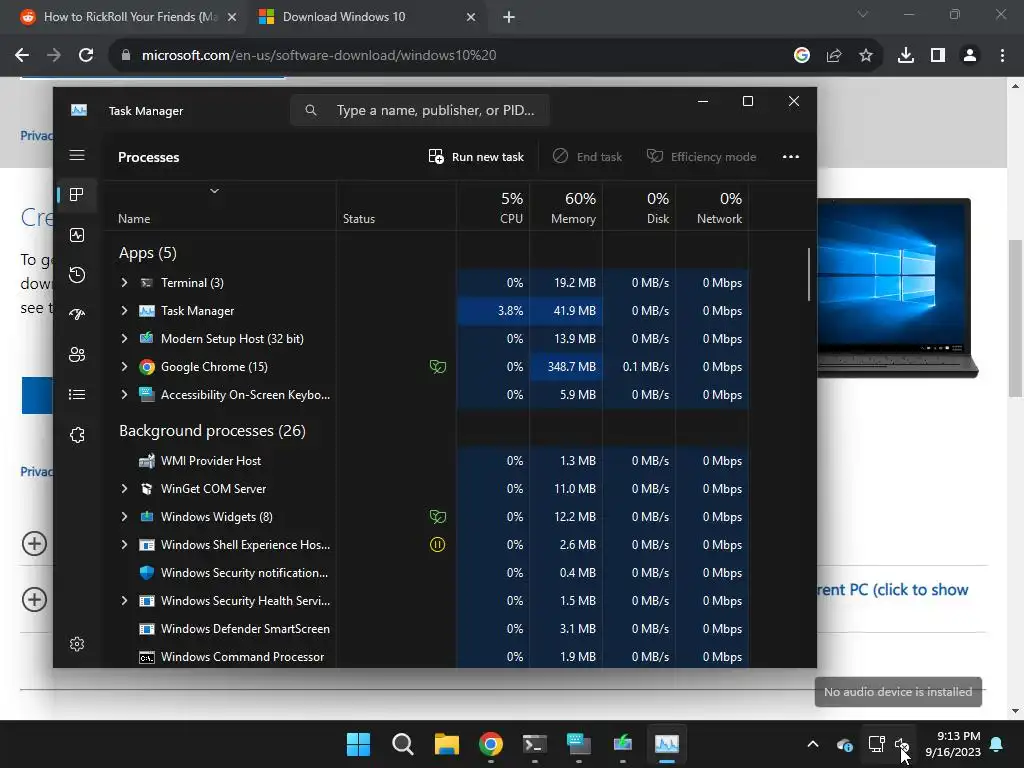Expand the Terminal (3) process group

click(x=124, y=283)
